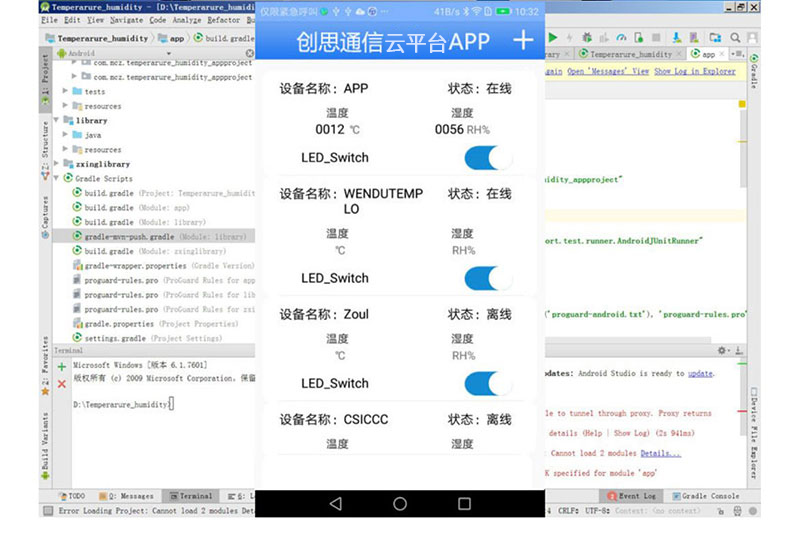This screenshot has width=800, height=541.
Task: Toggle LED_Switch for device APP
Action: click(x=488, y=158)
